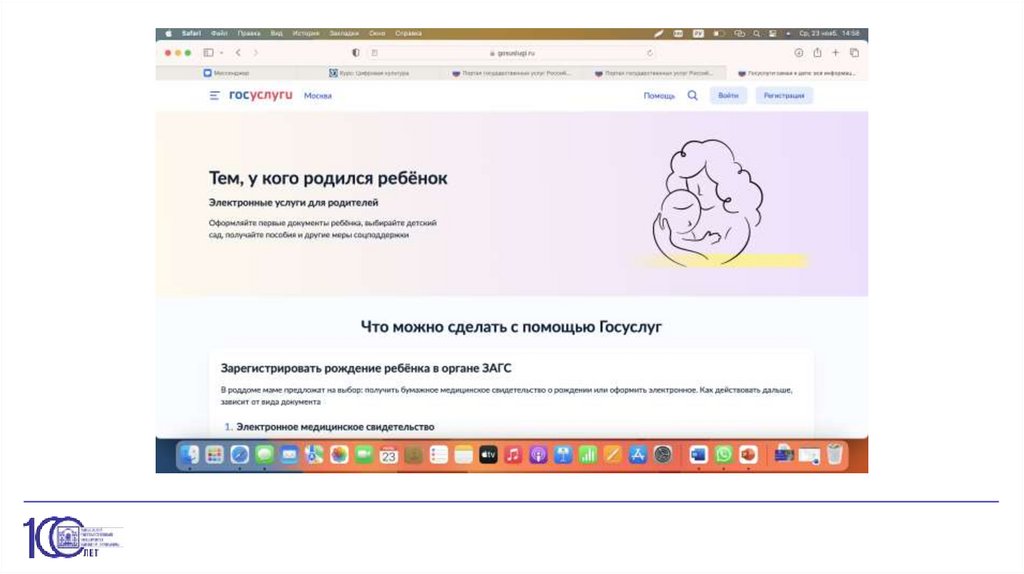The width and height of the screenshot is (1024, 574).
Task: Click the search magnifier on Gosuslugi header
Action: pos(692,96)
